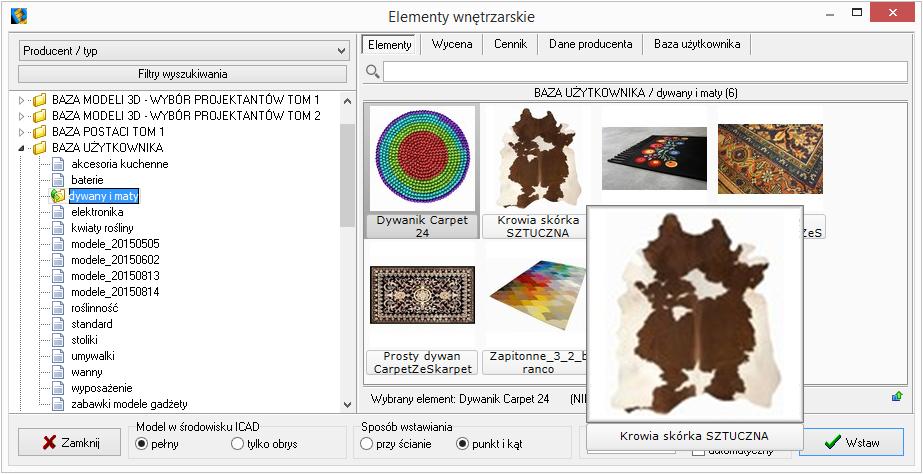
Task: Expand BAZA POSTACI TOM 1 node
Action: click(22, 132)
